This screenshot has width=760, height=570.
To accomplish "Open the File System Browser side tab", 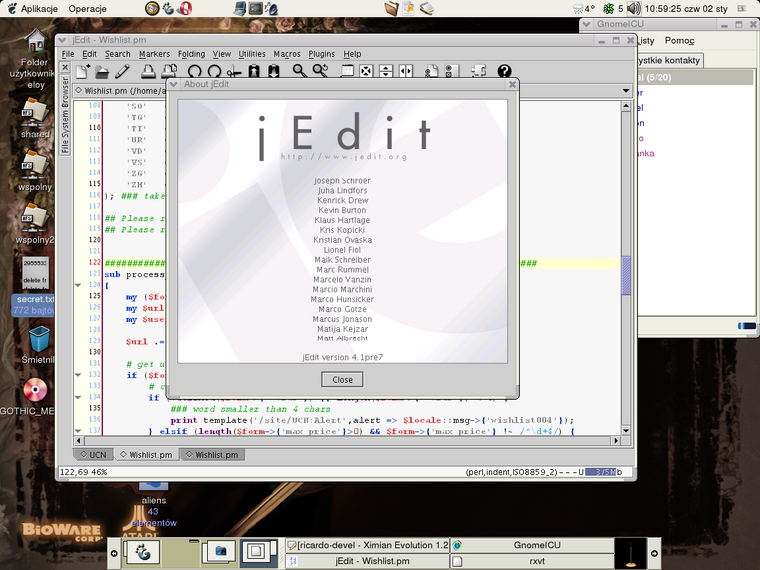I will pyautogui.click(x=65, y=115).
